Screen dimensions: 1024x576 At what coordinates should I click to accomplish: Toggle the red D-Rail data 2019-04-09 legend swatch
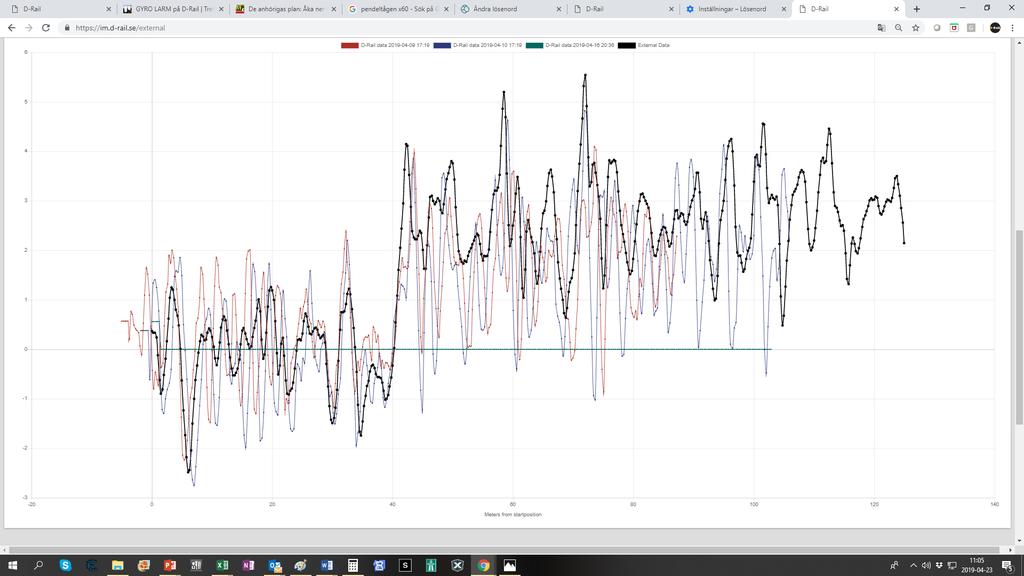pos(349,45)
